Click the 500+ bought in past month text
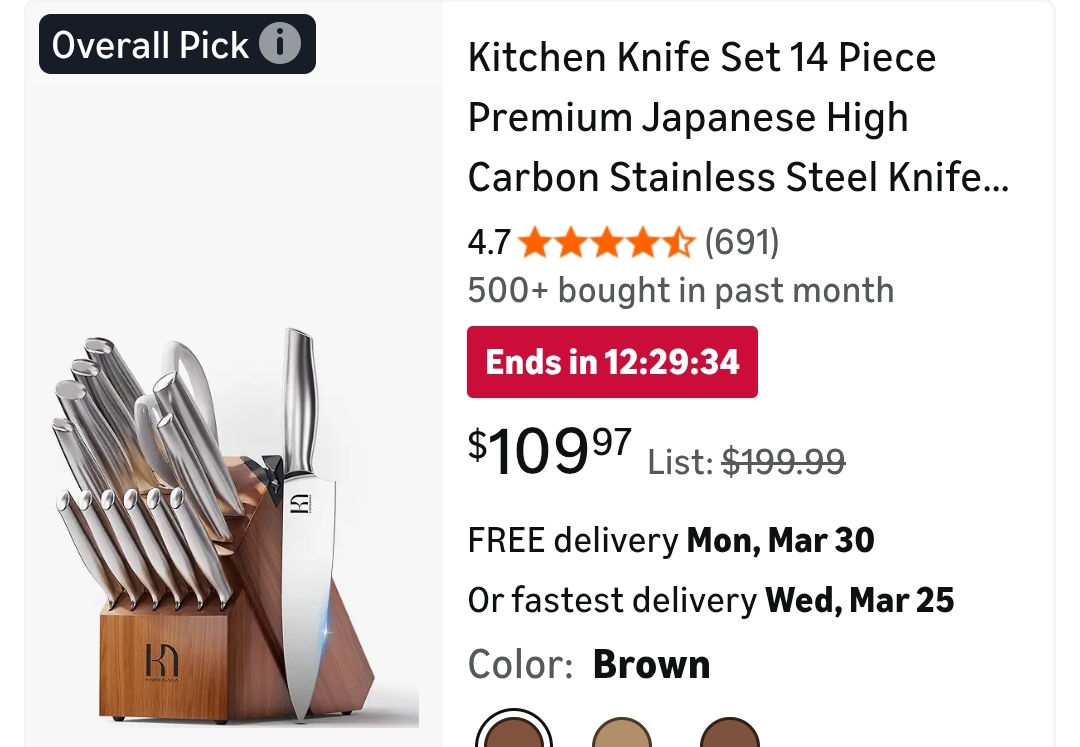This screenshot has width=1080, height=747. (680, 291)
